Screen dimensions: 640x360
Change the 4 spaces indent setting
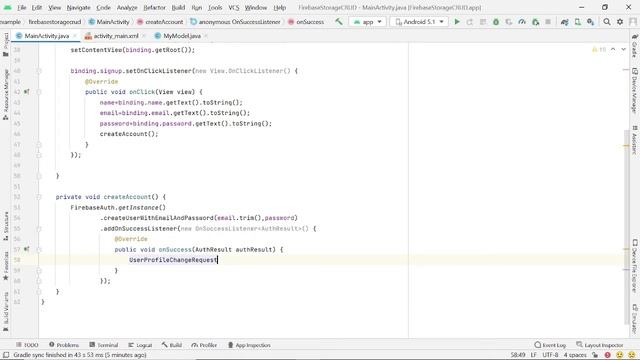click(575, 355)
